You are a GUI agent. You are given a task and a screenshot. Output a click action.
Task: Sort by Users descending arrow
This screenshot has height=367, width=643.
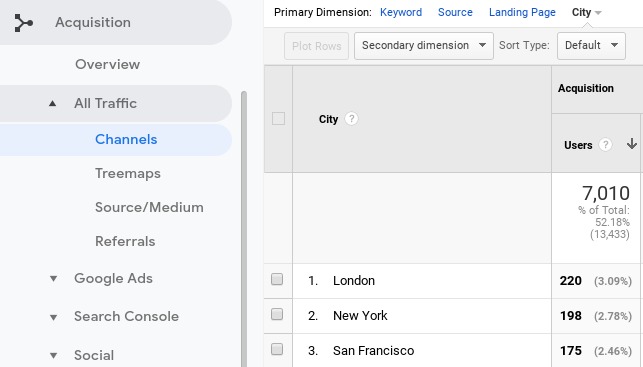coord(632,144)
